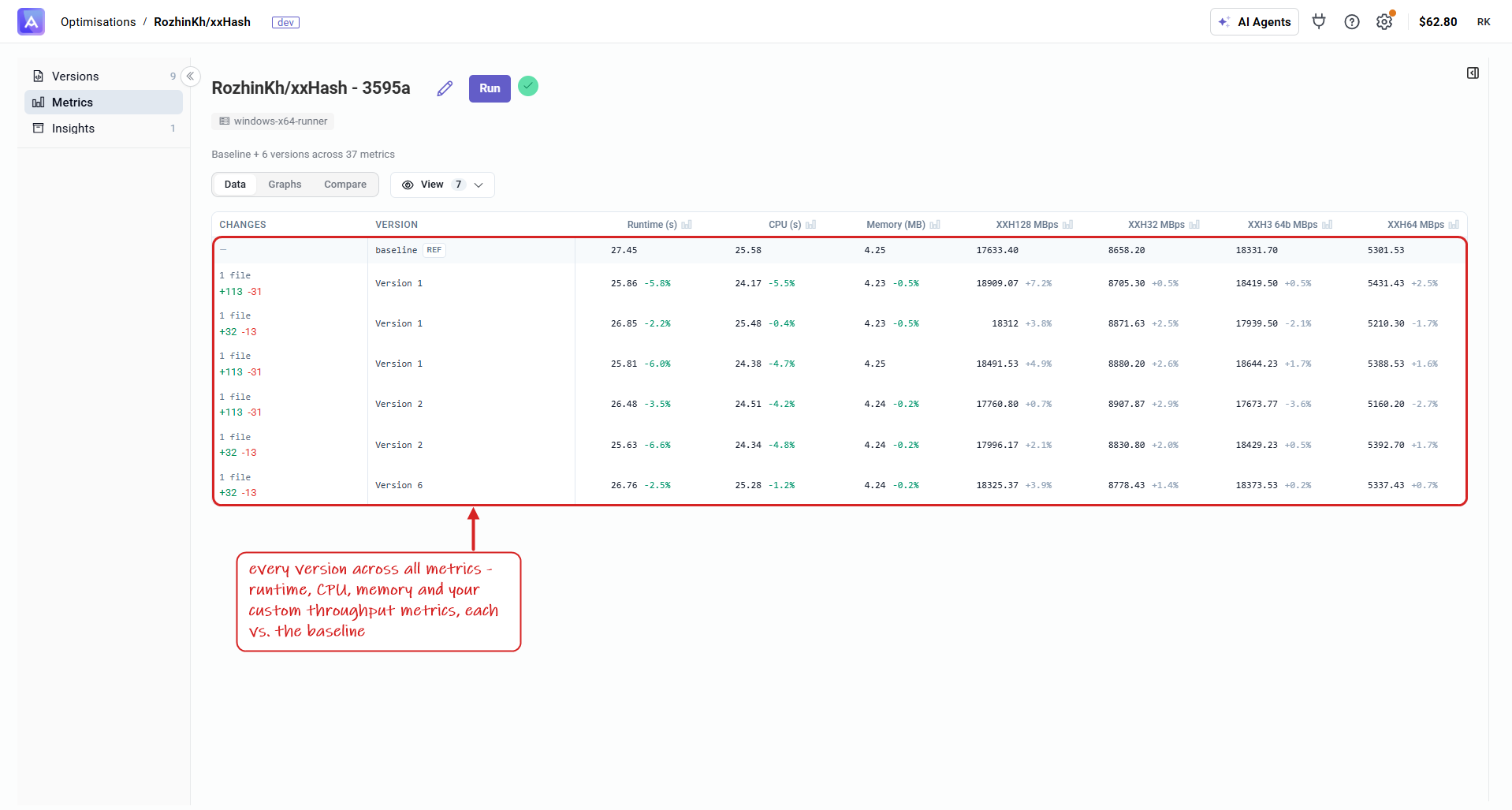1512x810 pixels.
Task: Open the settings gear icon
Action: pos(1384,21)
